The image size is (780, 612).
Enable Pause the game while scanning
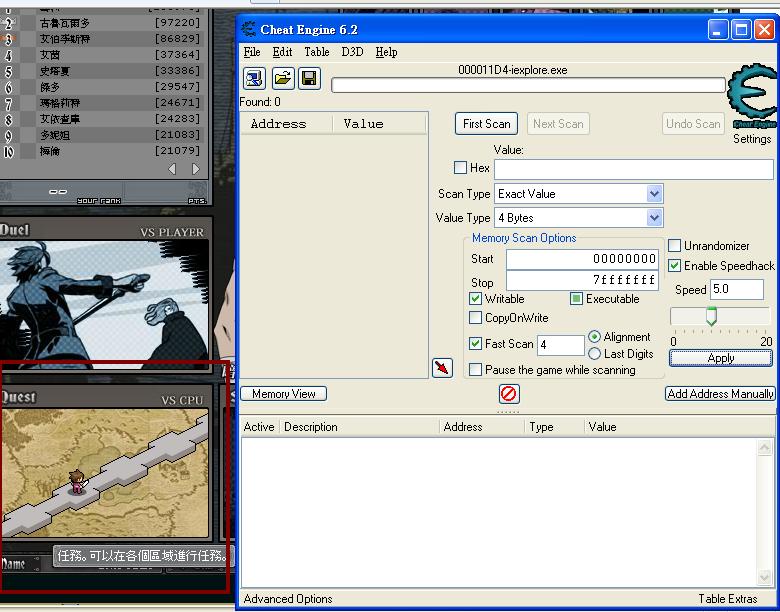[x=475, y=370]
